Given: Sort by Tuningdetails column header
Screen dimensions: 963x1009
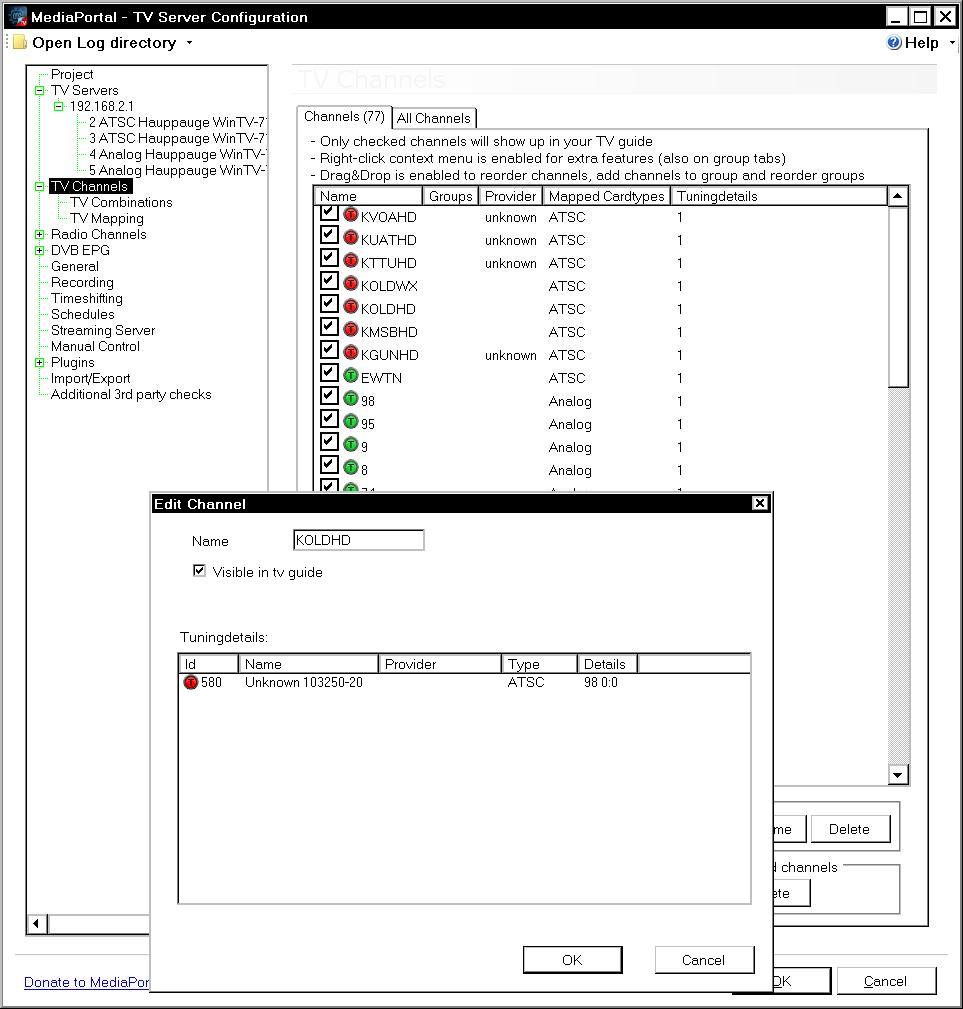Looking at the screenshot, I should coord(779,196).
